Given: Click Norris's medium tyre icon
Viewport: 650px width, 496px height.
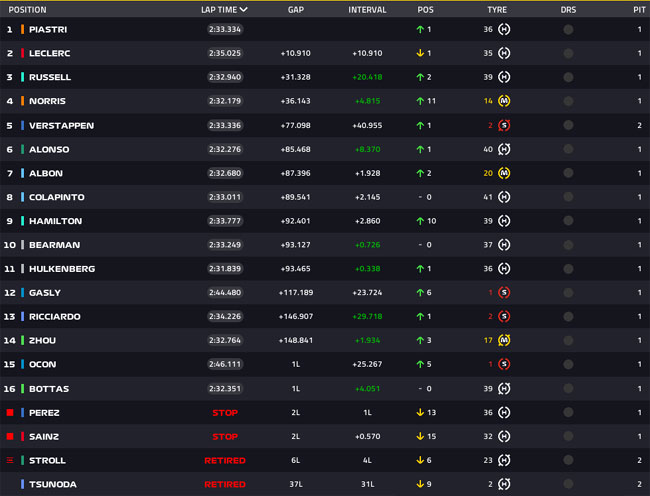Looking at the screenshot, I should (504, 101).
